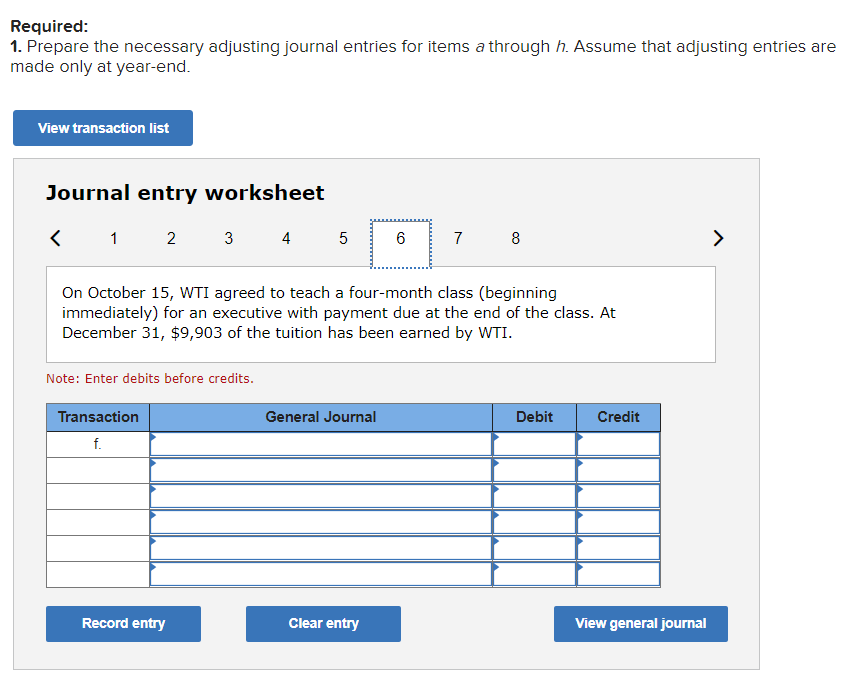Click the flag marker in second General Journal row
This screenshot has height=675, width=852.
click(x=153, y=462)
